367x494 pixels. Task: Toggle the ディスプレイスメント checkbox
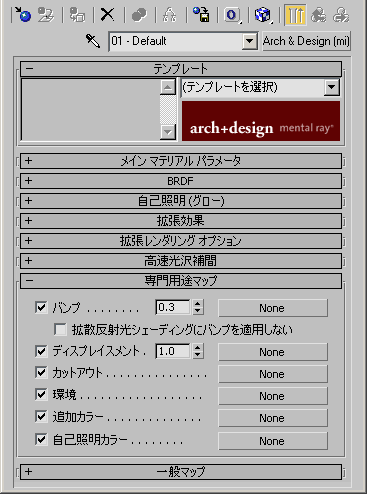point(41,351)
